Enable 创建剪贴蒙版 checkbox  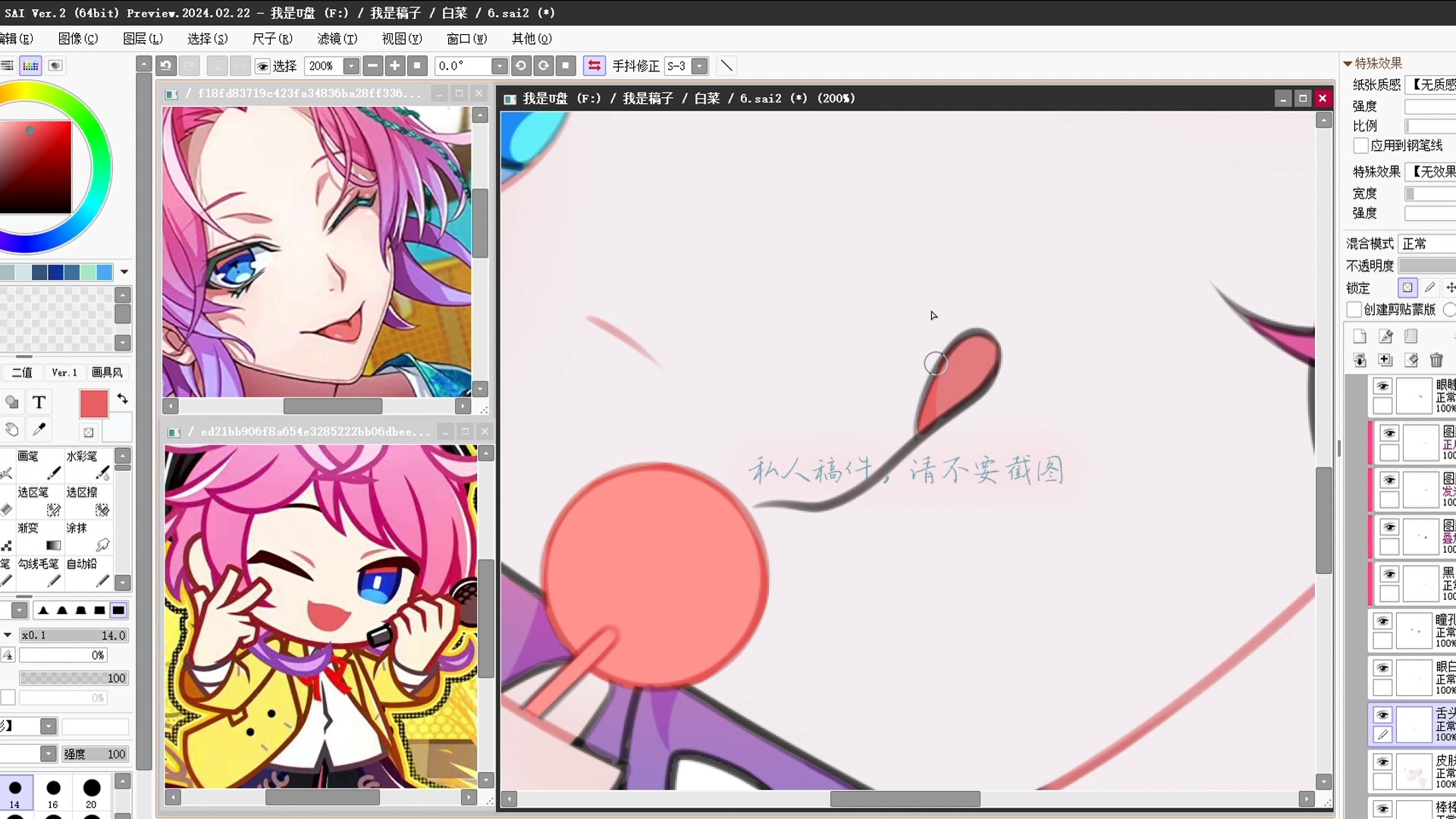1354,309
